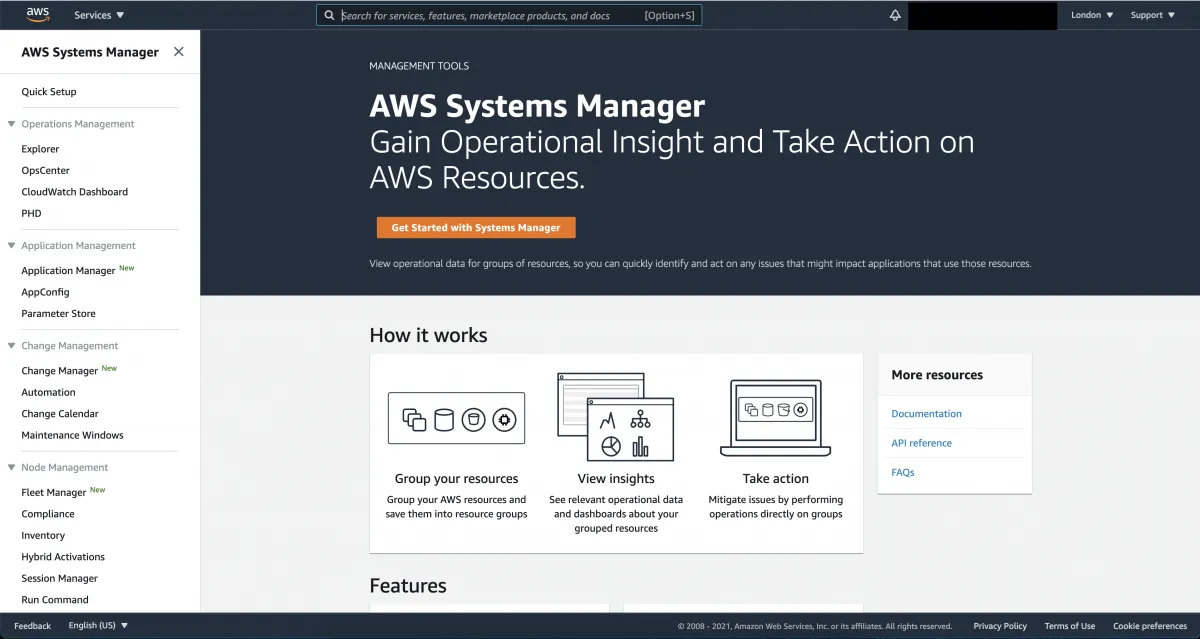Viewport: 1200px width, 639px height.
Task: Open the Documentation link
Action: pos(926,414)
